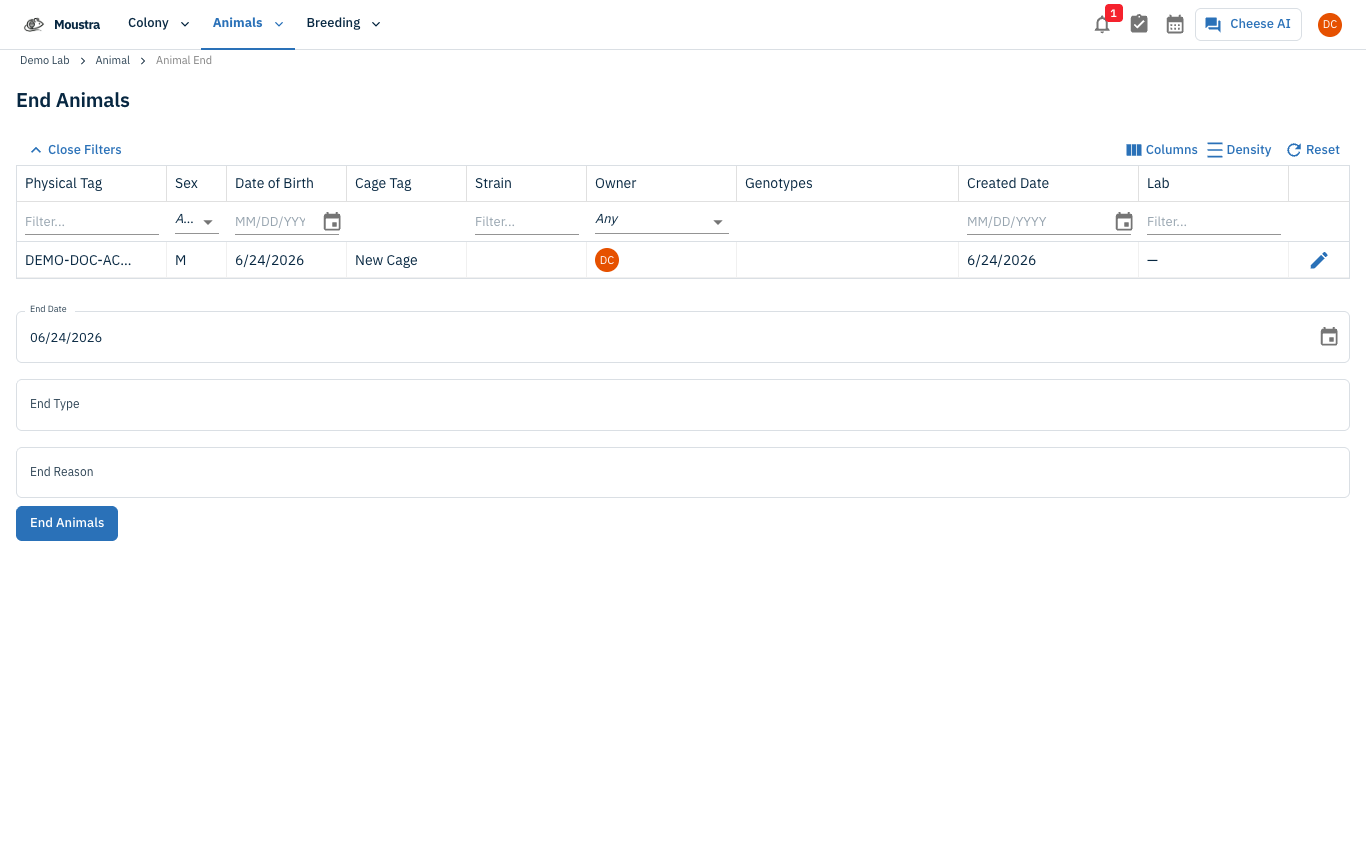1366x854 pixels.
Task: Open the Date of Birth filter calendar picker
Action: tap(332, 222)
